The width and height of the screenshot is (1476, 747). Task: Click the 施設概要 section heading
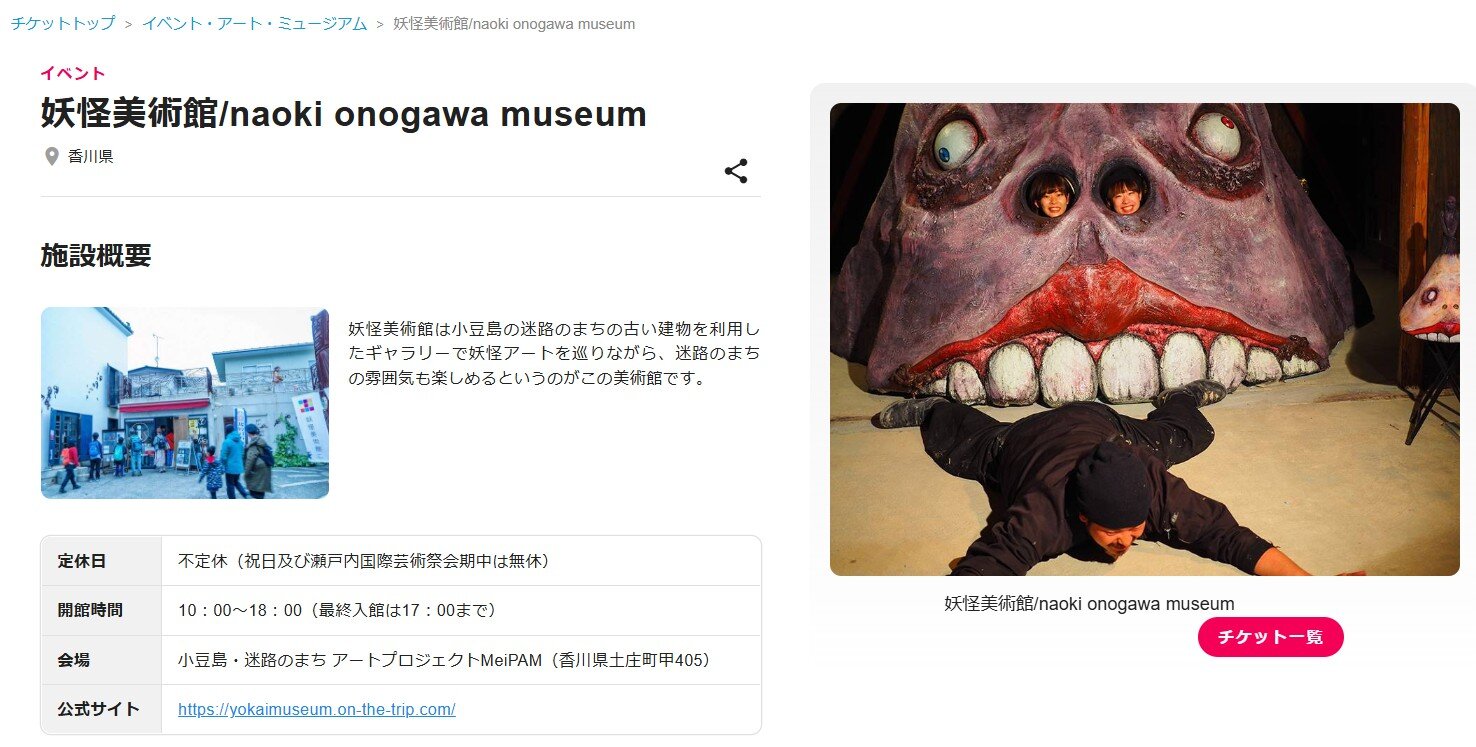tap(96, 256)
